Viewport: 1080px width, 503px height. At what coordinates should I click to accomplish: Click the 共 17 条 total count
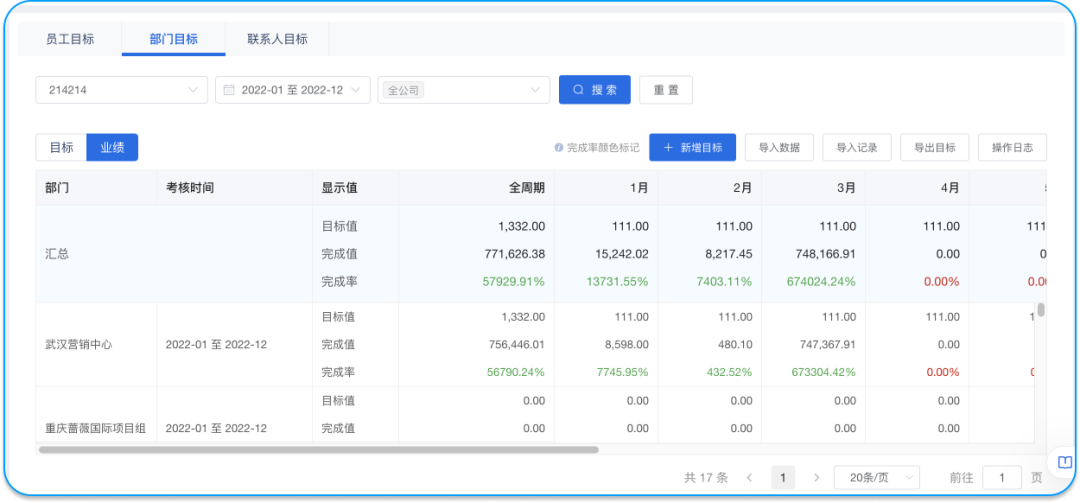pyautogui.click(x=706, y=478)
